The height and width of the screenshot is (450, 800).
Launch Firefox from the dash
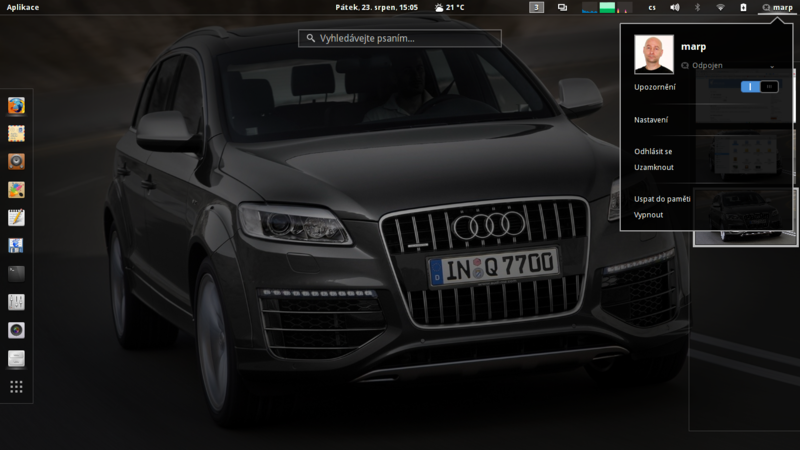point(16,106)
